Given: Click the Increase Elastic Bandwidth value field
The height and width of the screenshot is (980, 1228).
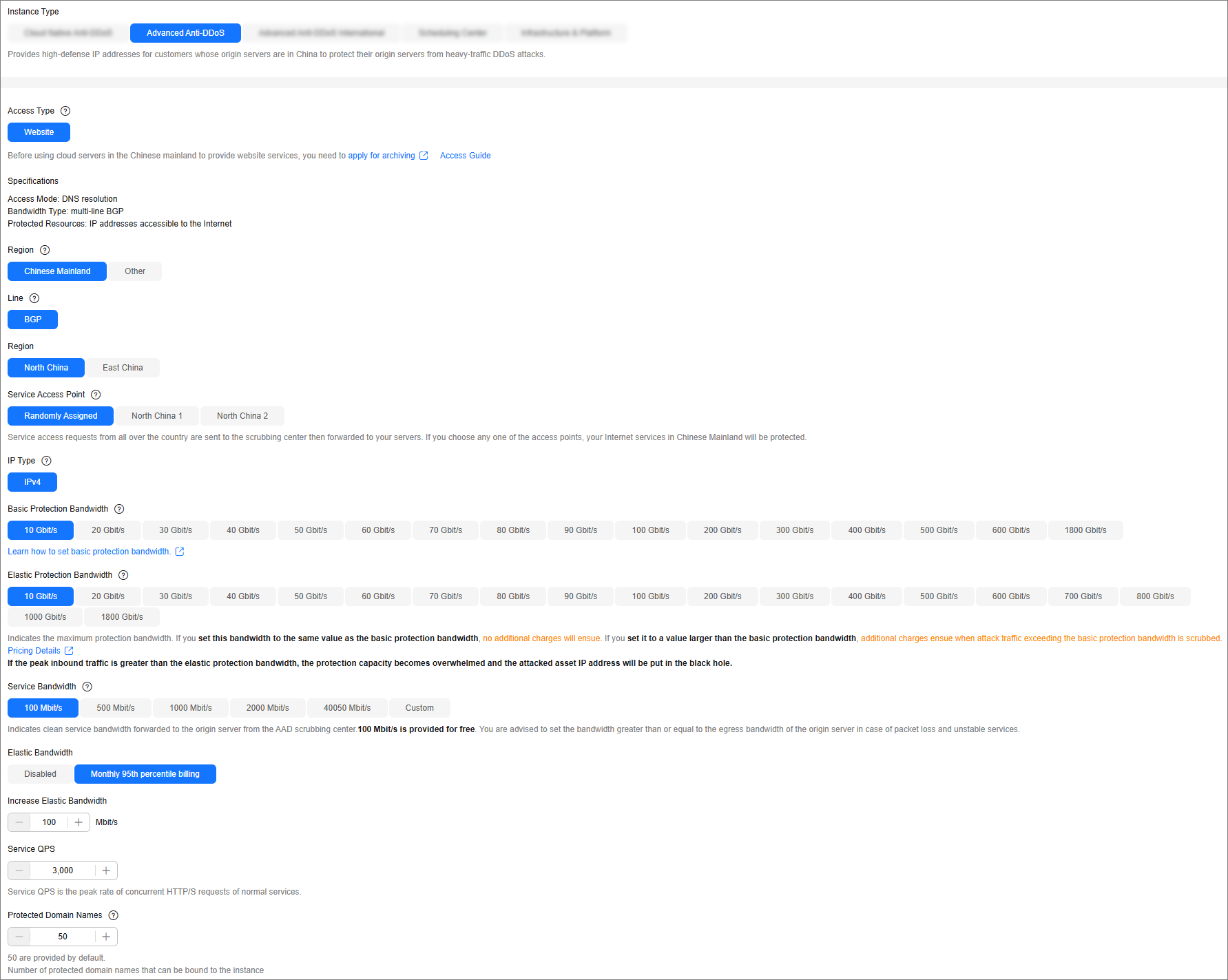Looking at the screenshot, I should 49,822.
